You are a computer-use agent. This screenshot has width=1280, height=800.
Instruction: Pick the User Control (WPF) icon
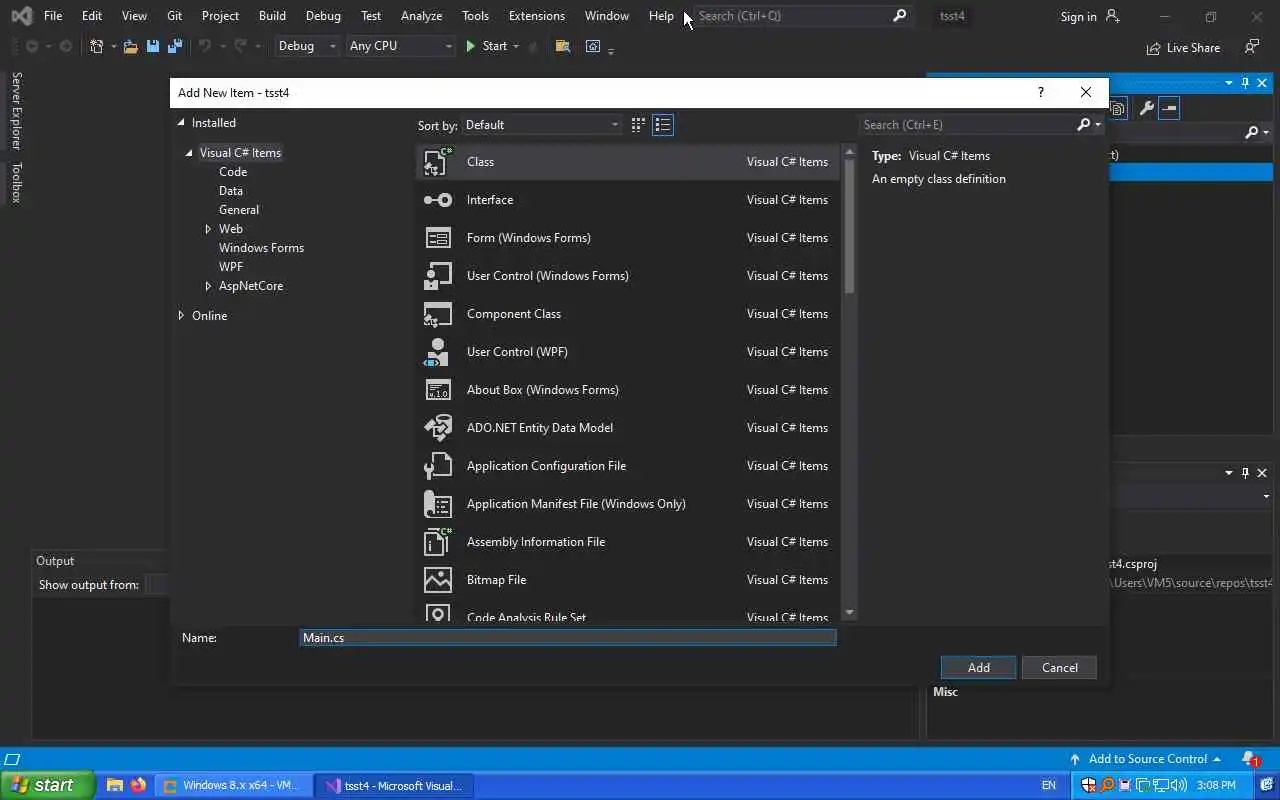tap(438, 352)
